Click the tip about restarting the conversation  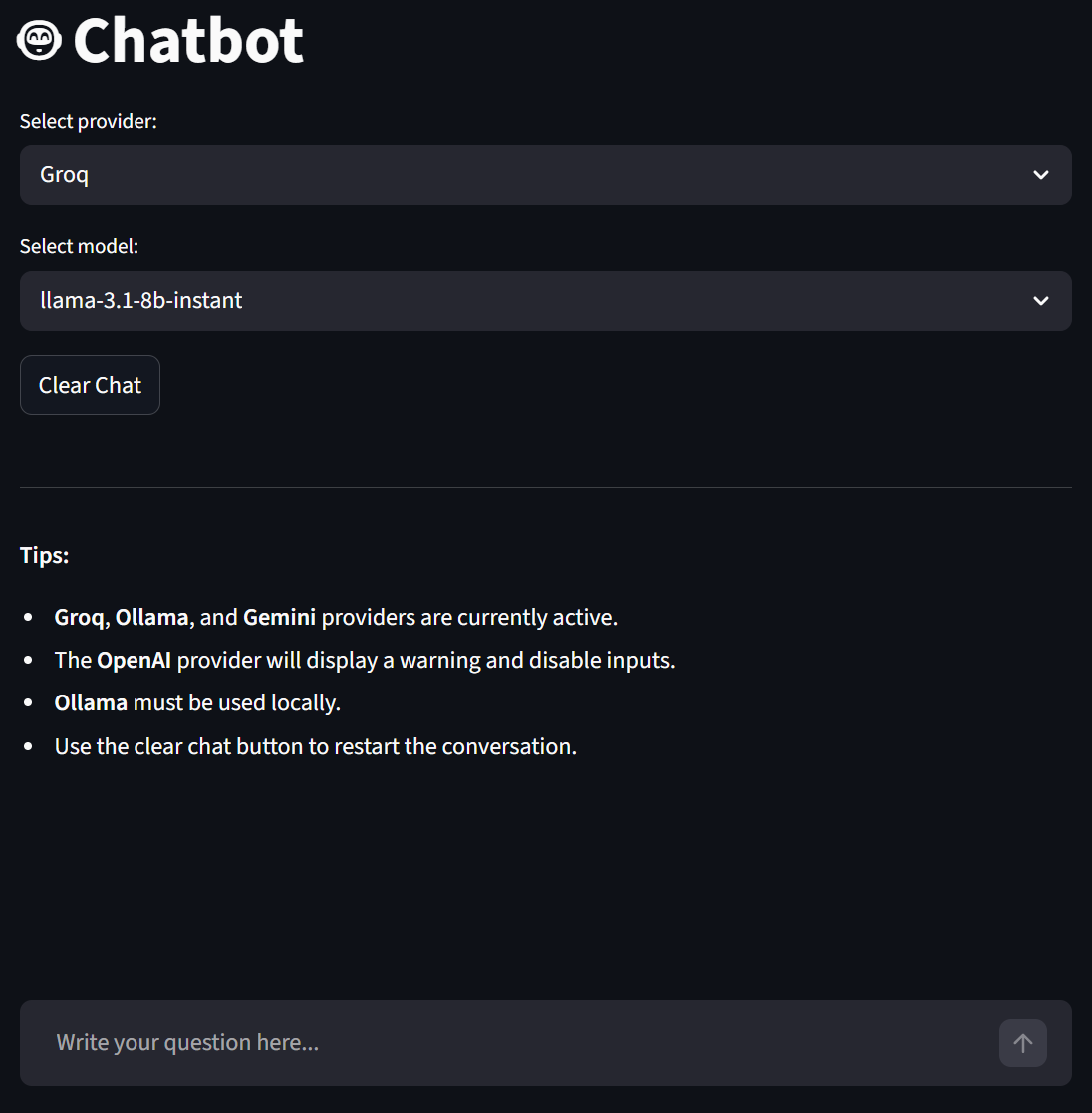[x=316, y=747]
